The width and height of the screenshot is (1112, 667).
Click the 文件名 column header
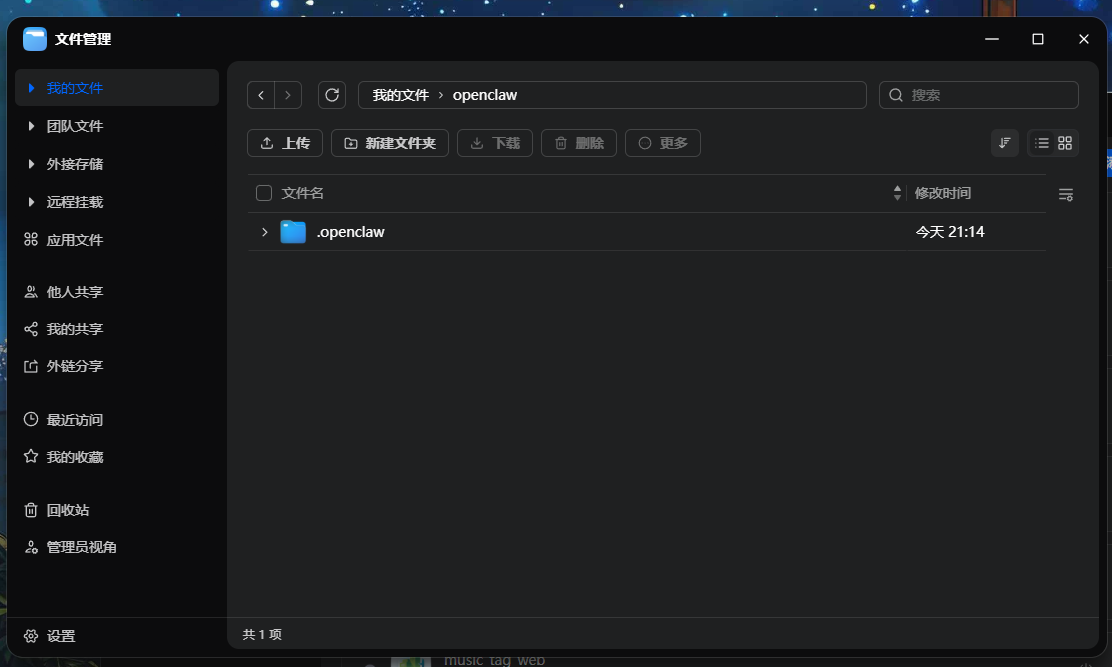302,193
